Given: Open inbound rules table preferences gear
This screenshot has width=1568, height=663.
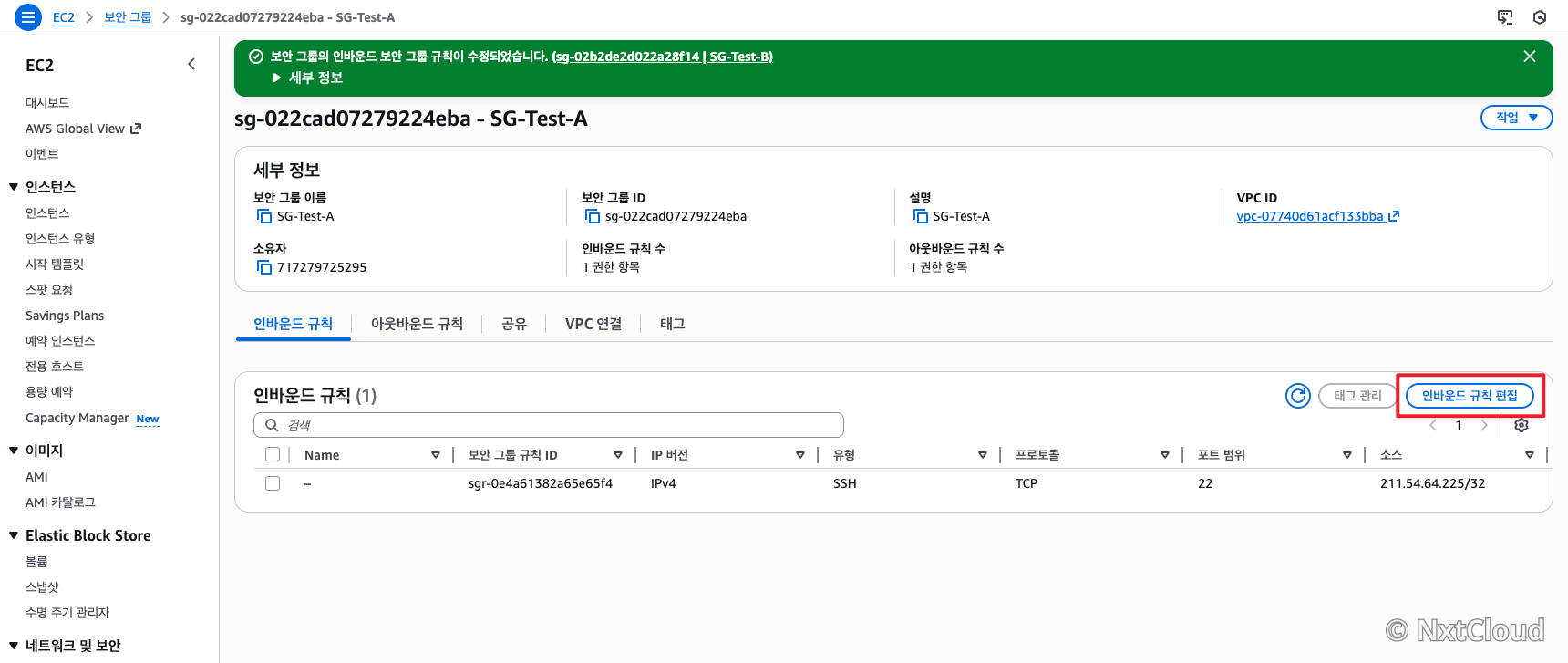Looking at the screenshot, I should click(1522, 425).
